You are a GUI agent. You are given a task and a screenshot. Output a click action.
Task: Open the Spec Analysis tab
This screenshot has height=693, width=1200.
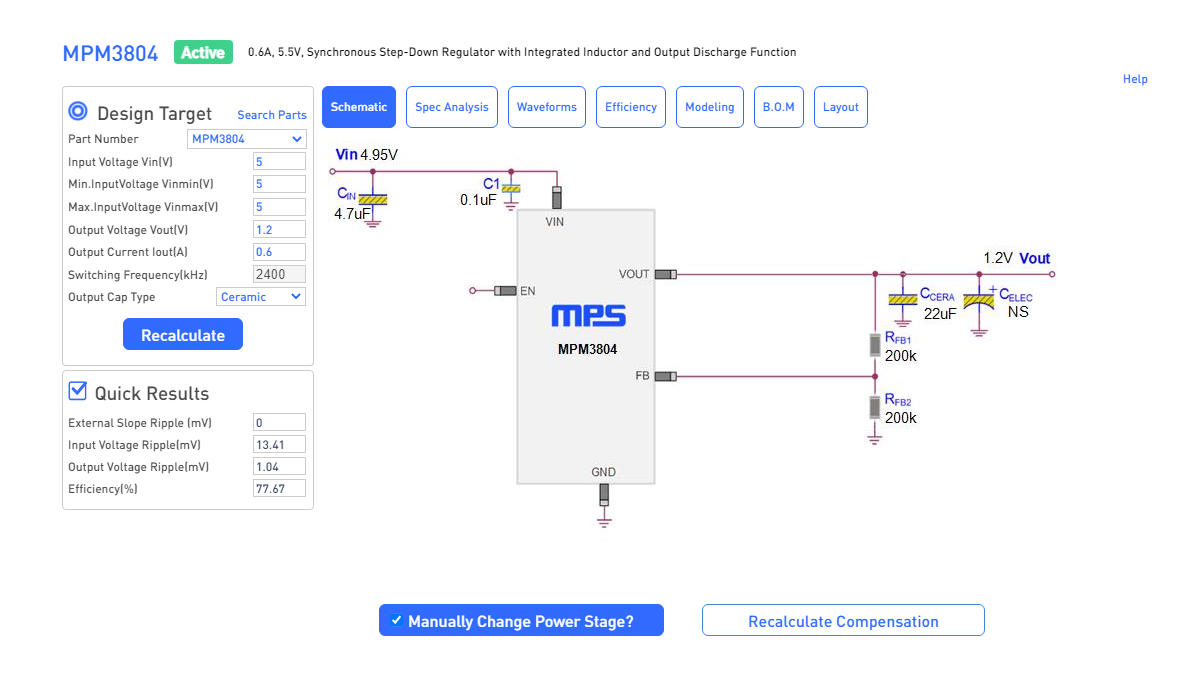pos(452,107)
